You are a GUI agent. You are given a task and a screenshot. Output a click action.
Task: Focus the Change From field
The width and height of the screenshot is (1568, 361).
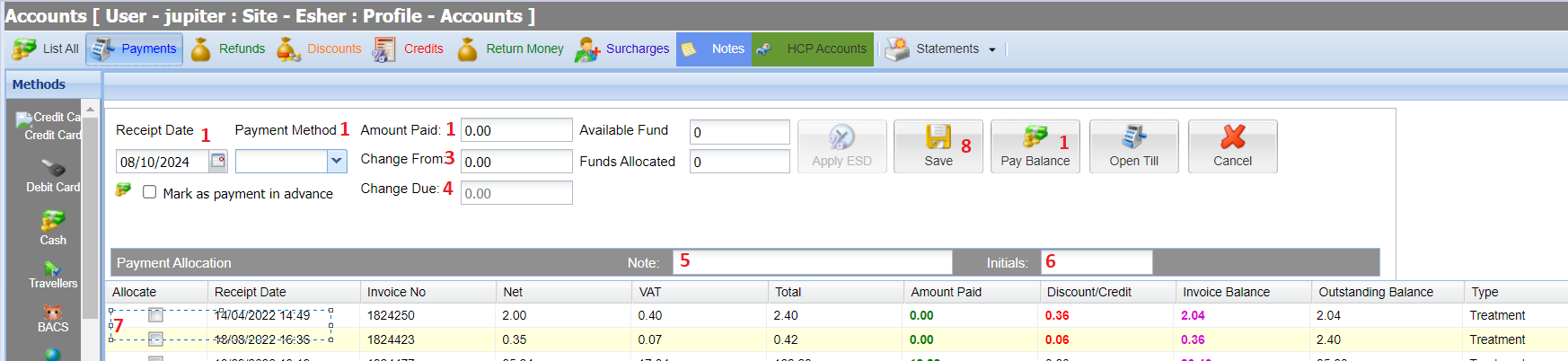pos(516,162)
